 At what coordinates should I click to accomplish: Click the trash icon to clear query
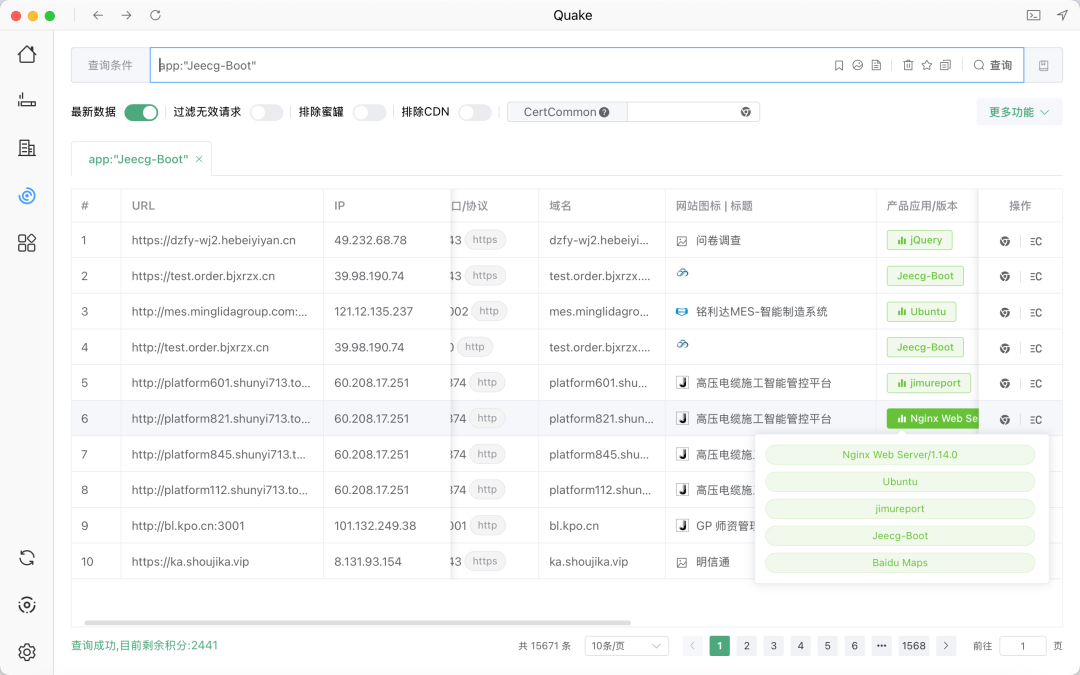coord(908,65)
